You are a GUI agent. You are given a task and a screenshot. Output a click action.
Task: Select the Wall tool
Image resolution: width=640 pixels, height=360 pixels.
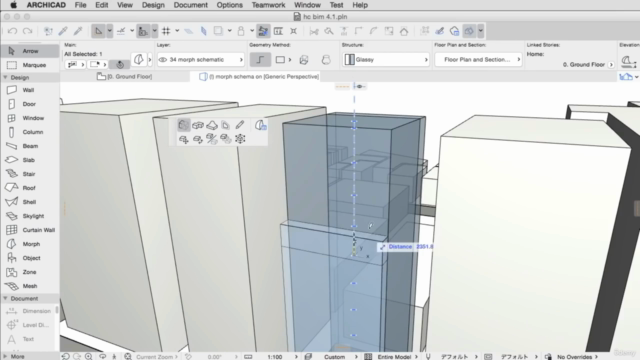tap(29, 90)
